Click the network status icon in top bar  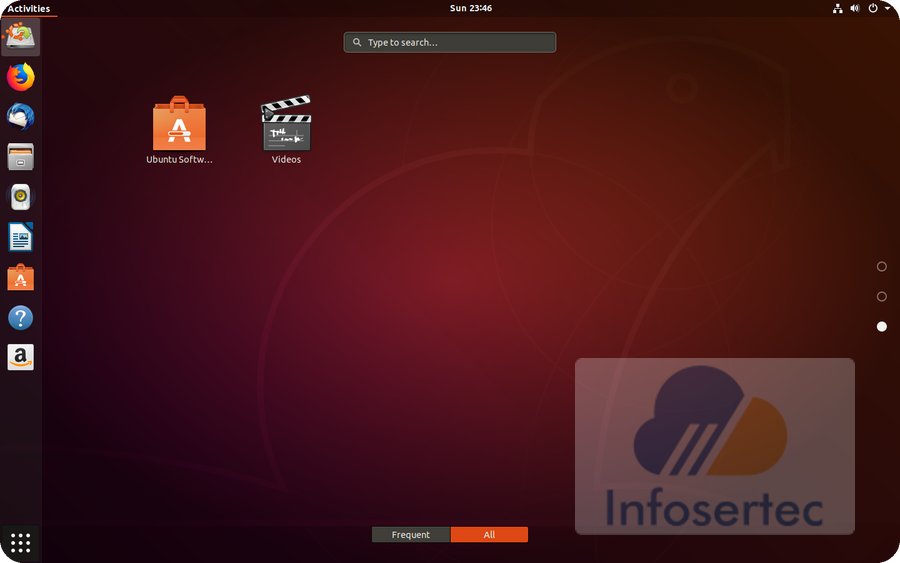[x=837, y=8]
